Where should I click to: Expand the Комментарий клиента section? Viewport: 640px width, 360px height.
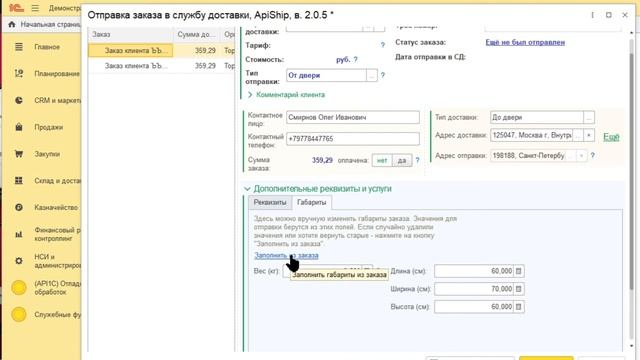point(287,95)
